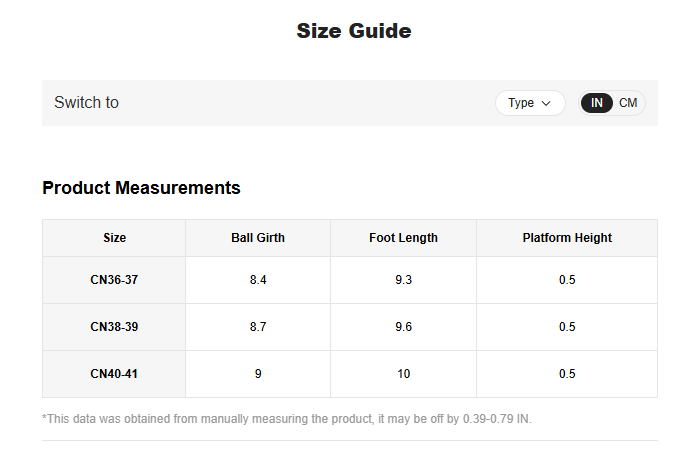Click the Ball Girth column header
Image resolution: width=691 pixels, height=450 pixels.
pyautogui.click(x=258, y=238)
